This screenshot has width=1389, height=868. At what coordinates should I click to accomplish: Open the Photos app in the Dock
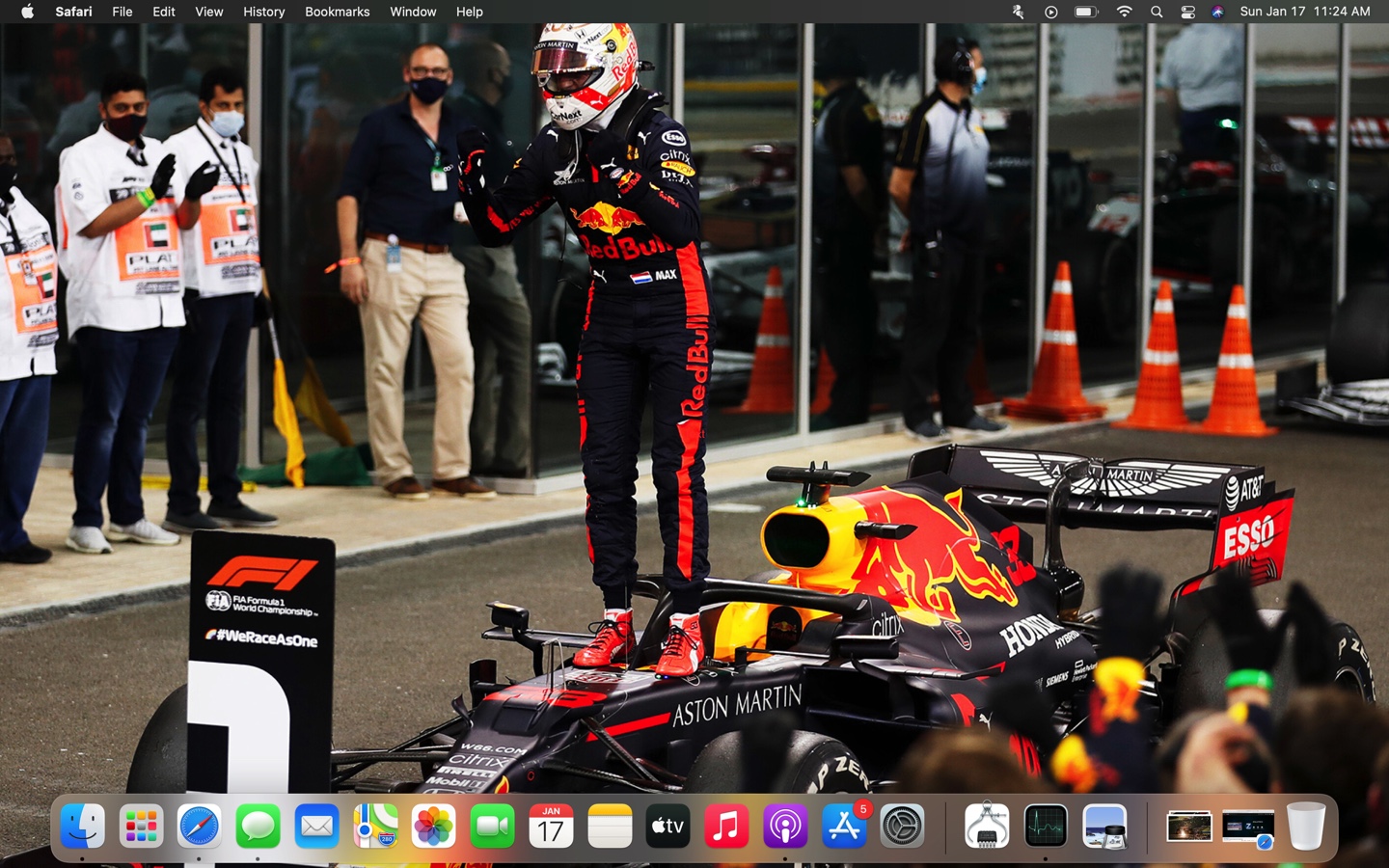tap(434, 827)
